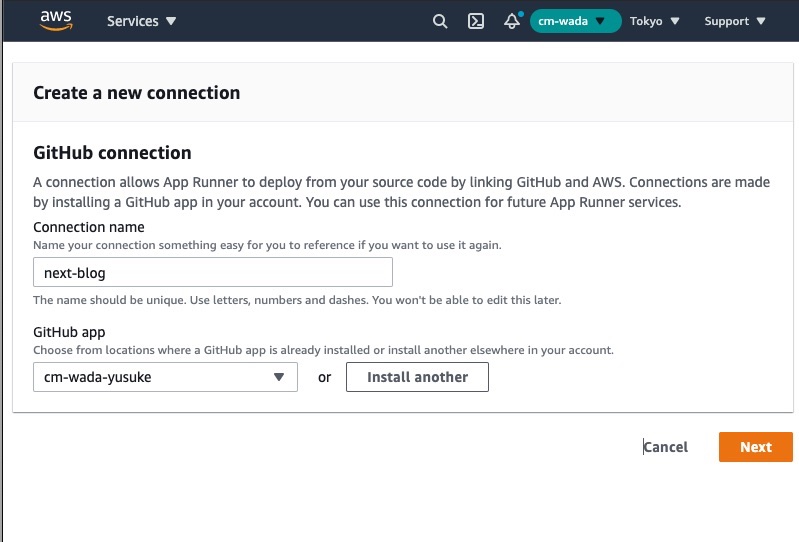Click the arrow on cm-wada badge
This screenshot has height=542, width=799.
point(600,21)
